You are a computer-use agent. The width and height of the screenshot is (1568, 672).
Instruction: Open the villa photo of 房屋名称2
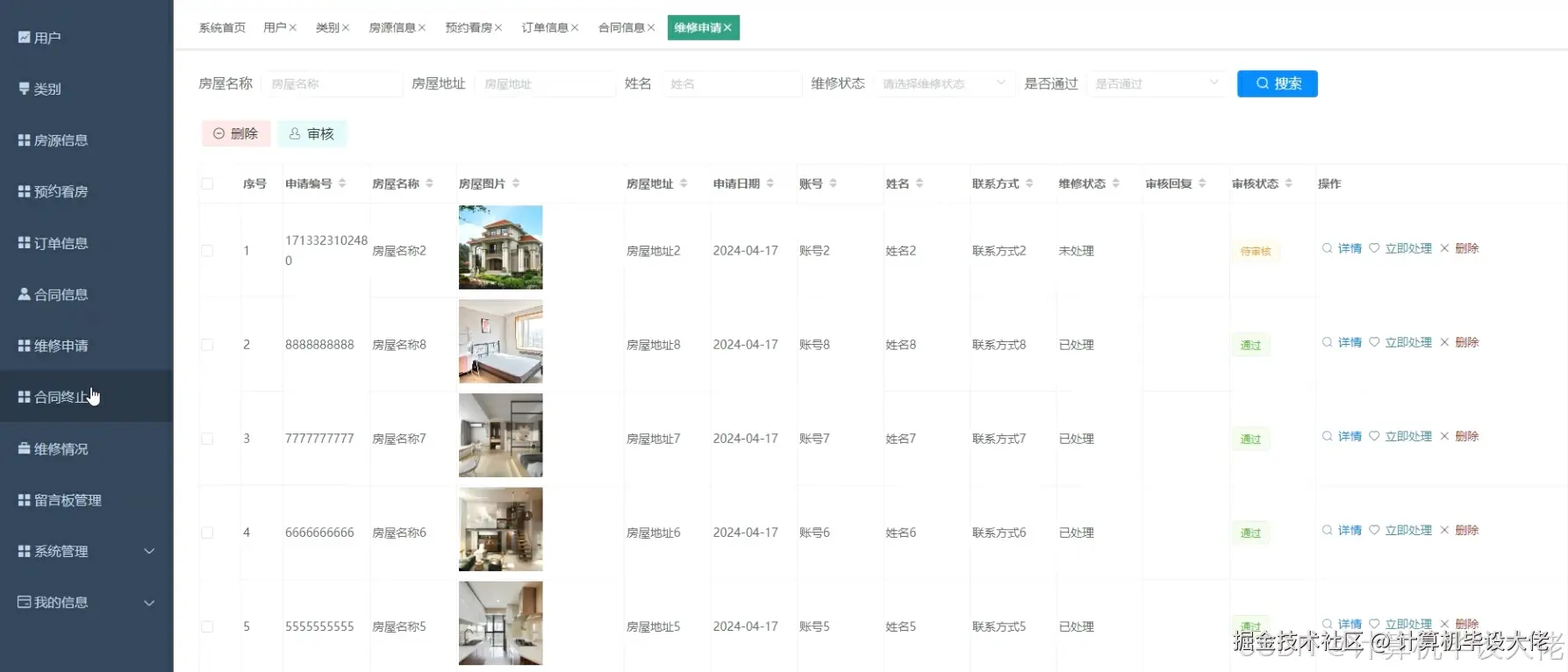[x=500, y=247]
